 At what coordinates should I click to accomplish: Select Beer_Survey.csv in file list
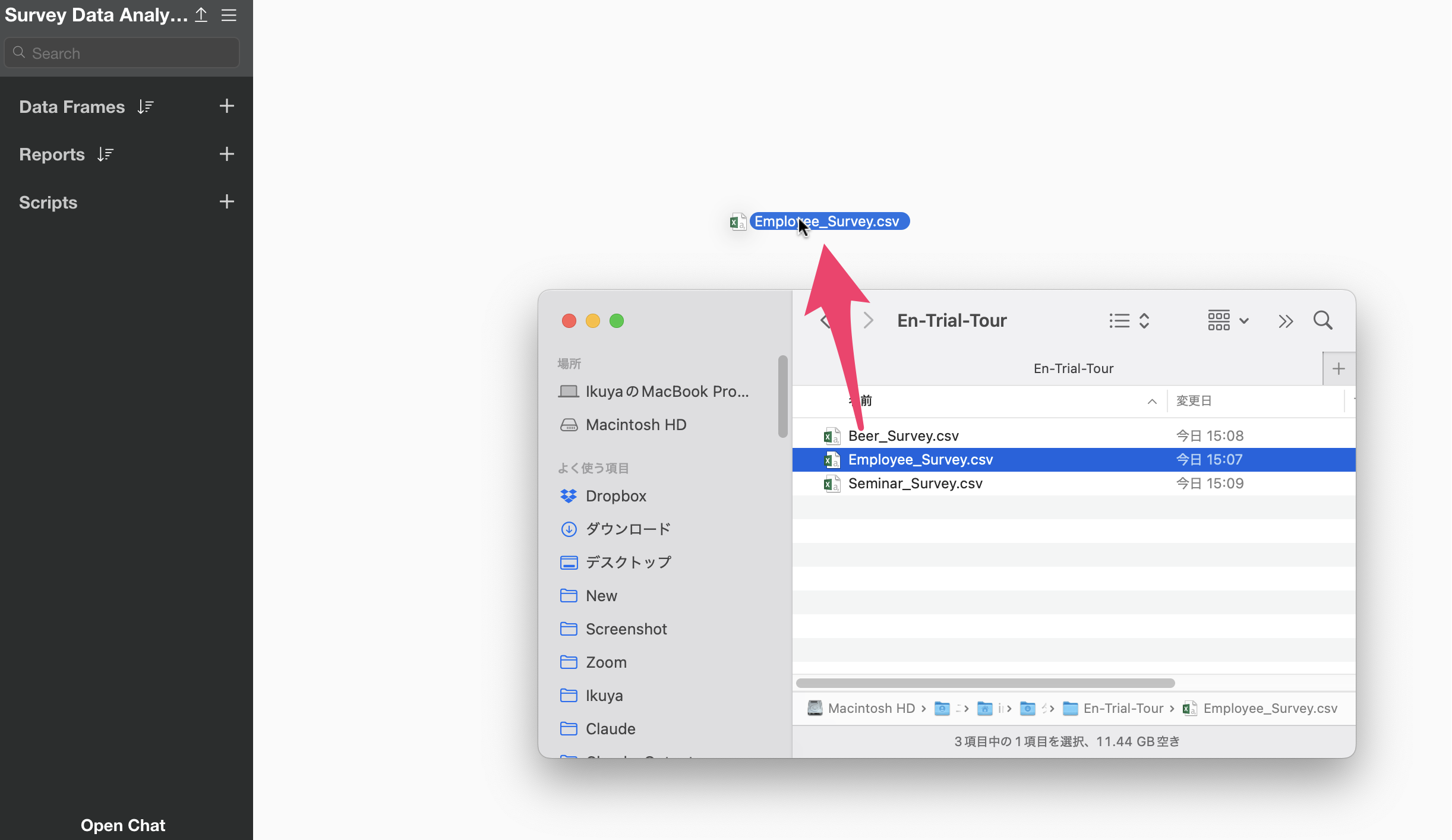coord(903,436)
